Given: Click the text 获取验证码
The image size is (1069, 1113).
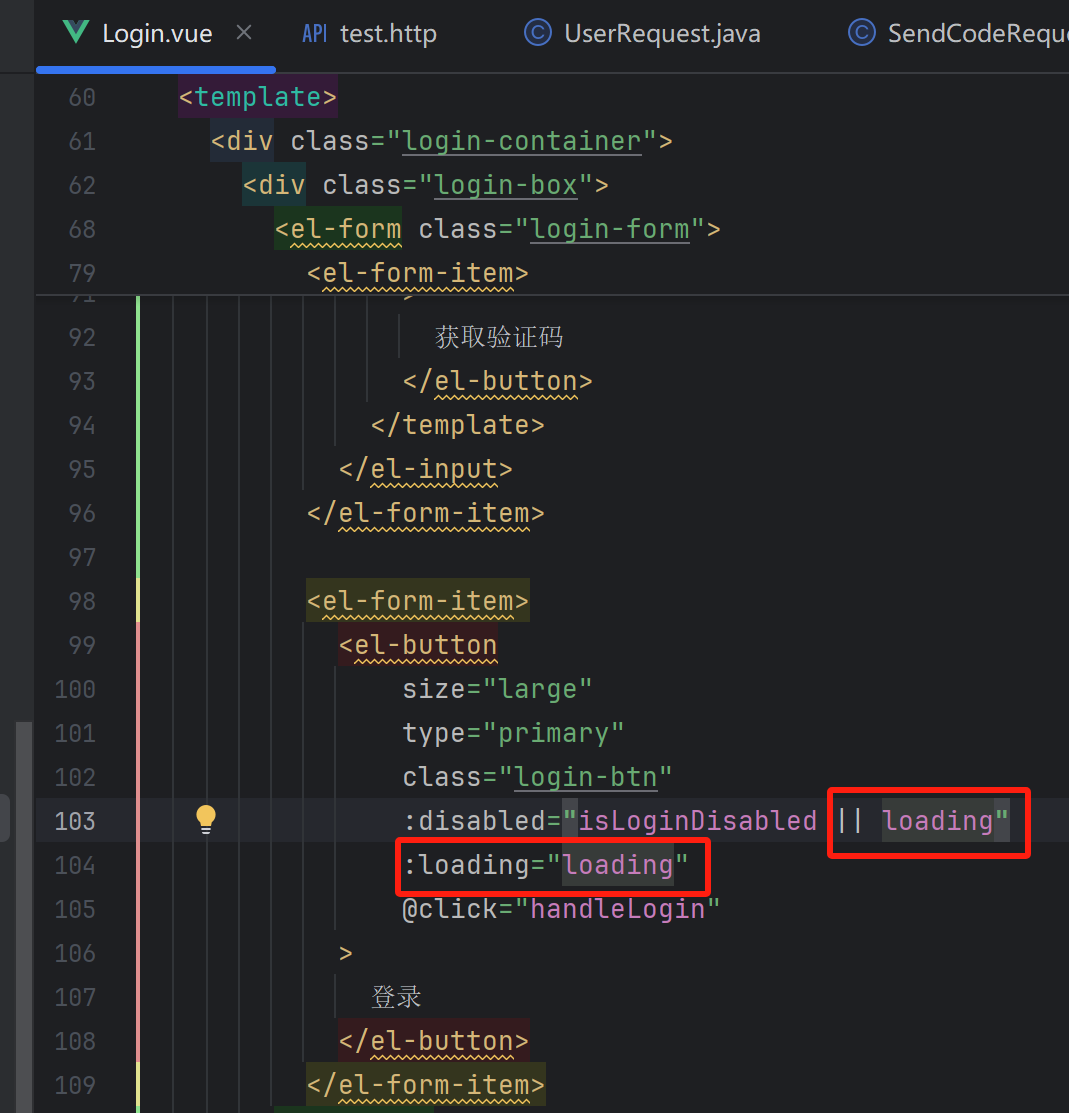Looking at the screenshot, I should (499, 336).
